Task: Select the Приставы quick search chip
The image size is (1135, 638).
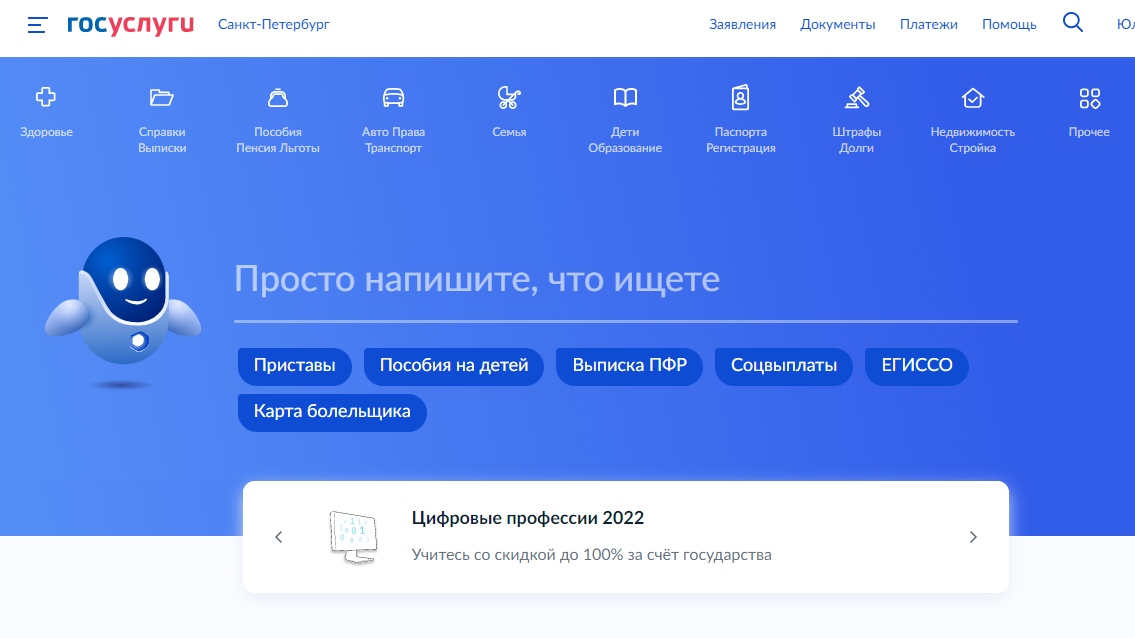Action: tap(294, 366)
